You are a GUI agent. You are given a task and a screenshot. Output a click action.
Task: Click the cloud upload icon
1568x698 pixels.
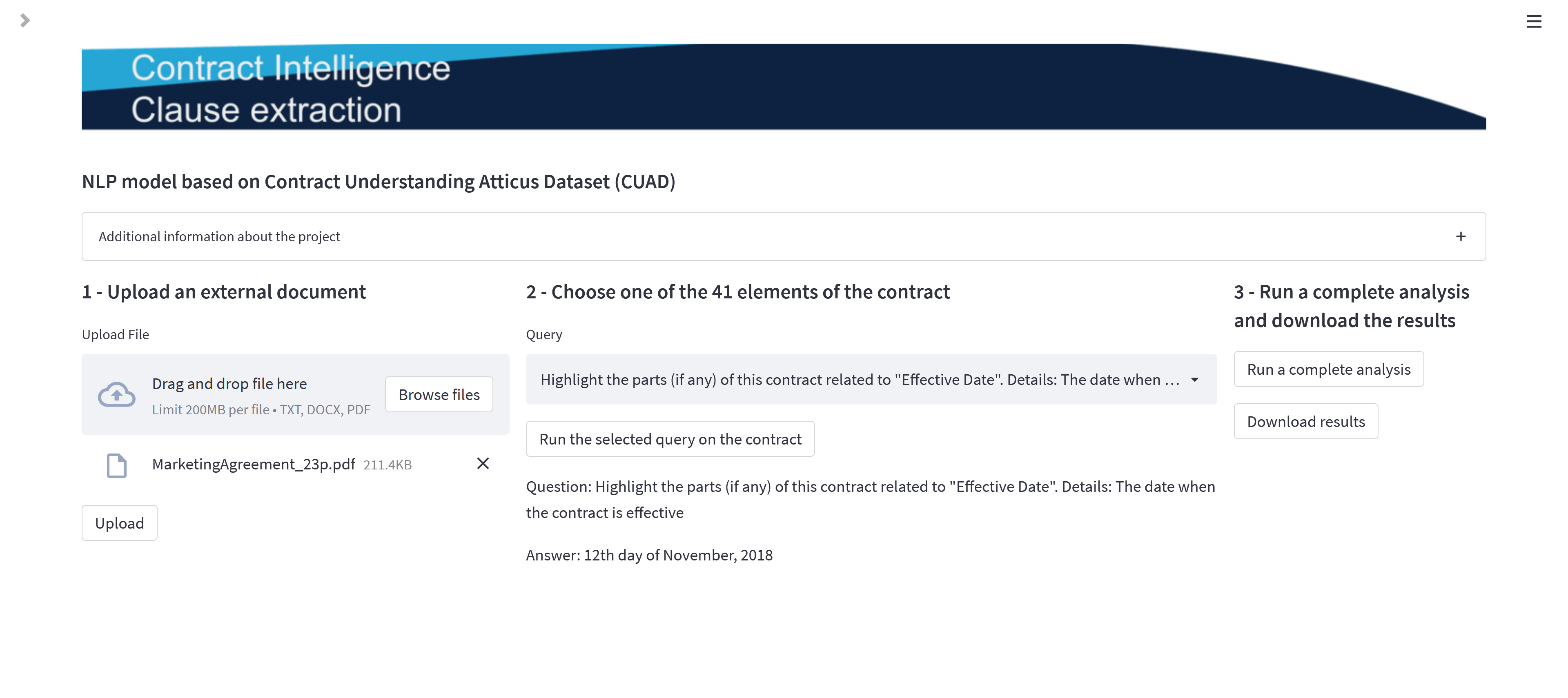[x=116, y=394]
